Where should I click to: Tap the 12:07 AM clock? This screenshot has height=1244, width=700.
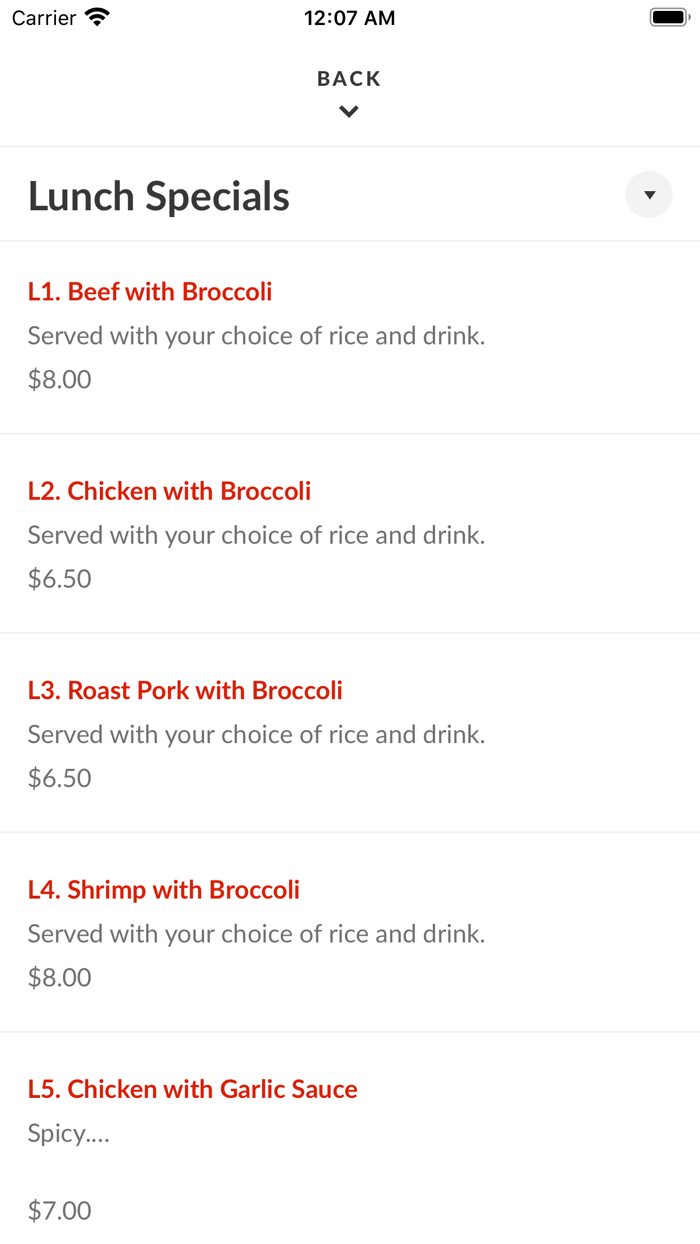[x=349, y=18]
